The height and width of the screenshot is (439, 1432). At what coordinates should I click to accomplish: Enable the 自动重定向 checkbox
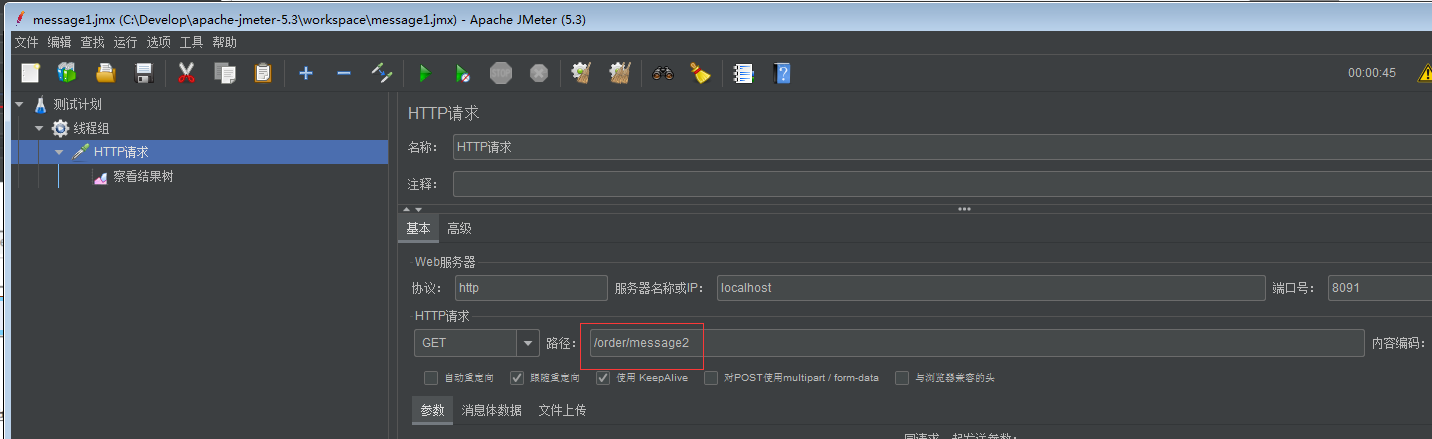click(431, 378)
